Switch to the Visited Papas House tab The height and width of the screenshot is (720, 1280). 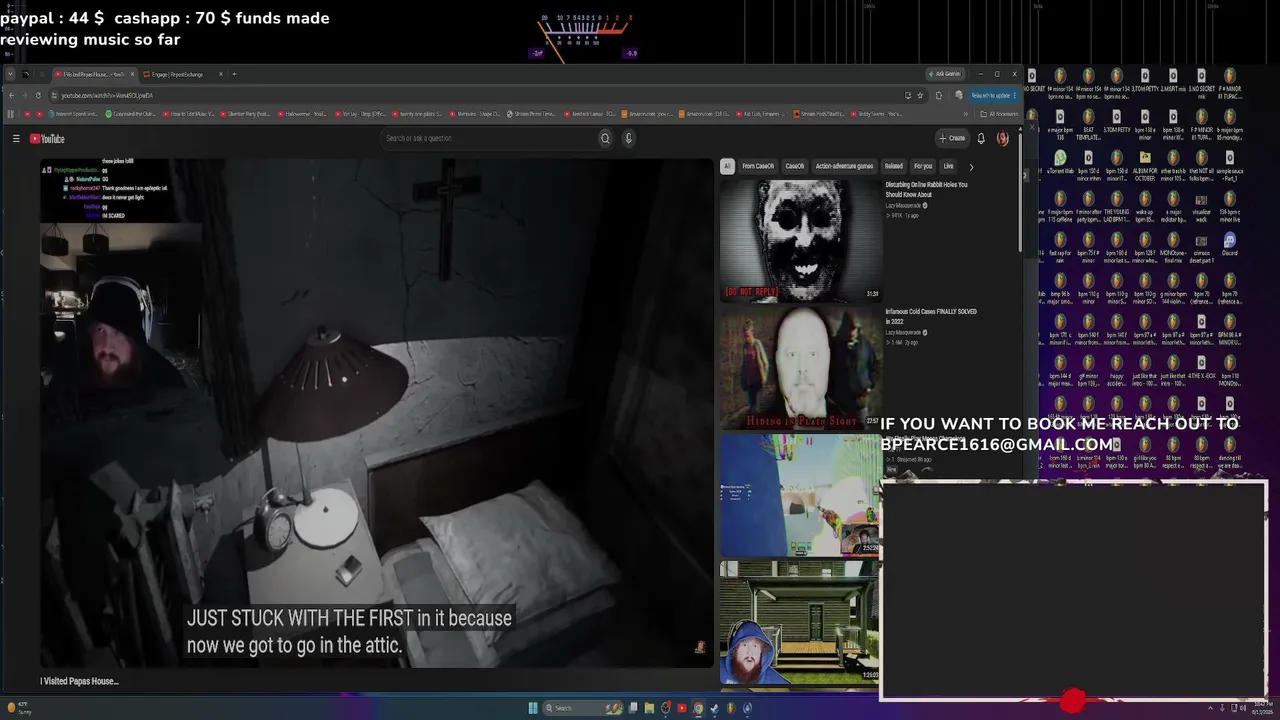coord(93,74)
